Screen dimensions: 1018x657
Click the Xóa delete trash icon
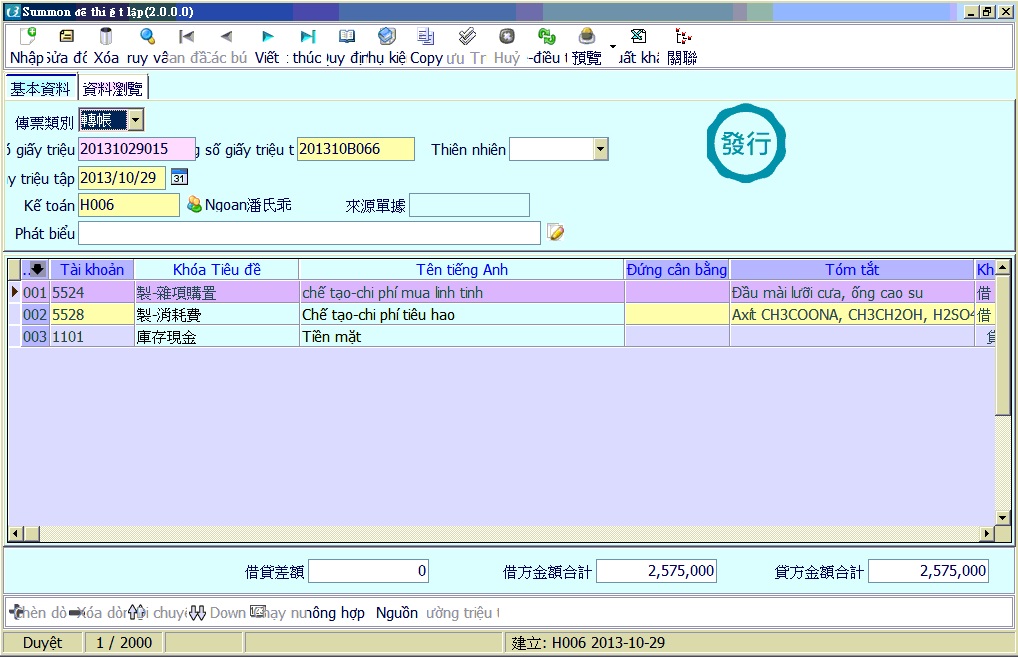pos(106,37)
